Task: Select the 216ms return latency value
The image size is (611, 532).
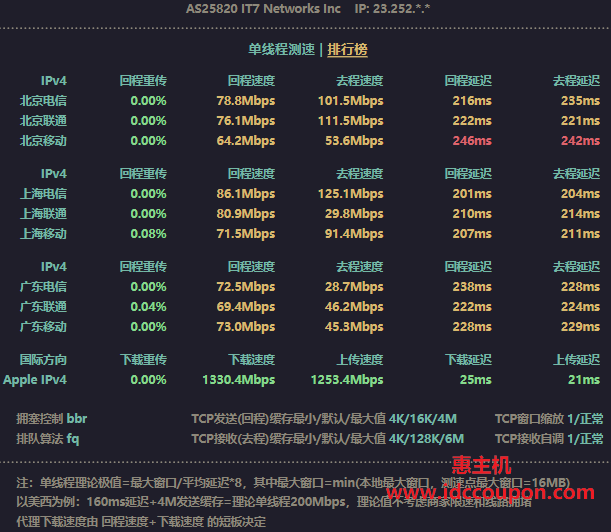Action: (x=472, y=101)
